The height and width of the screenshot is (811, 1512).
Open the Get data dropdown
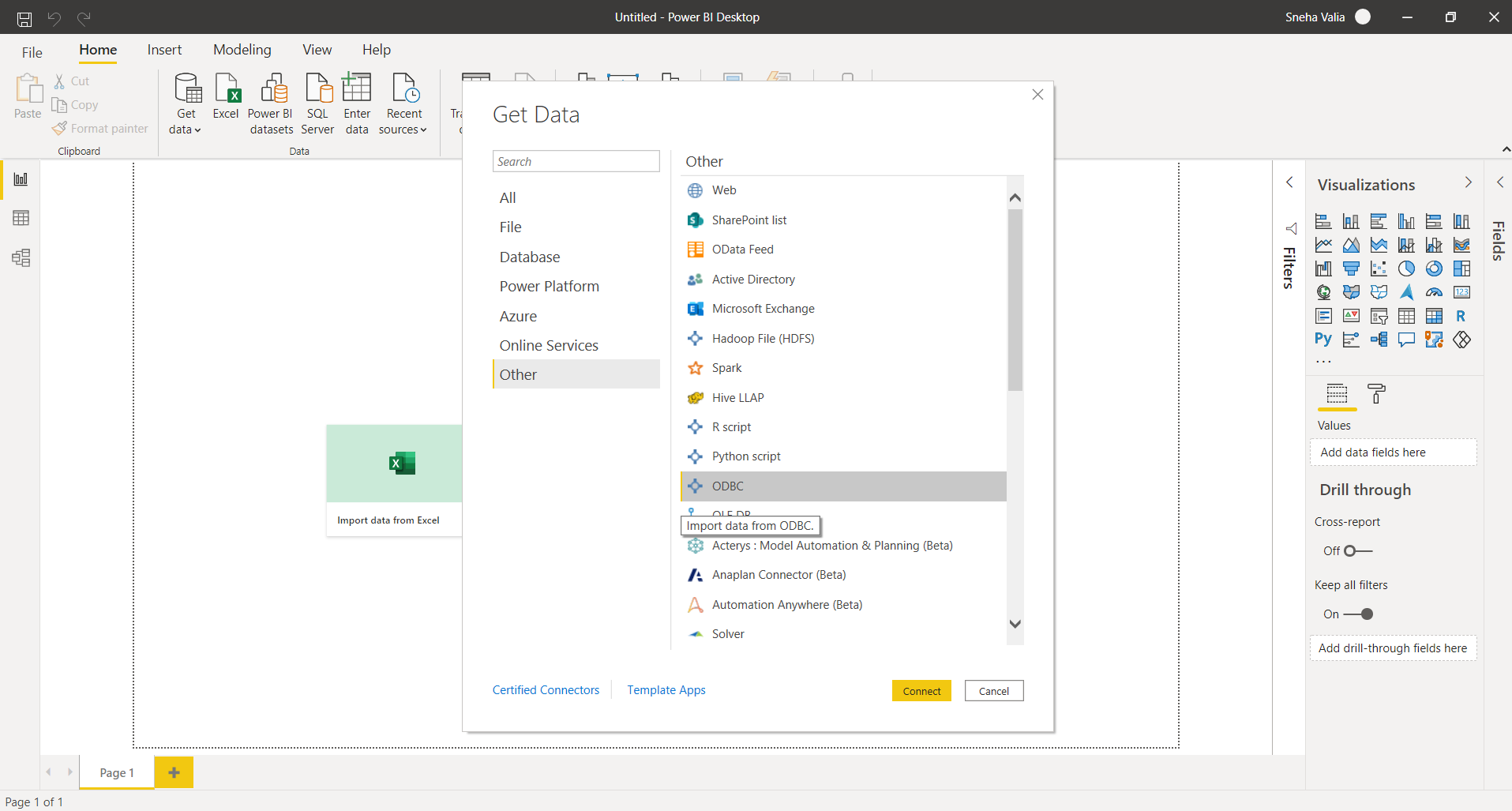pos(186,103)
